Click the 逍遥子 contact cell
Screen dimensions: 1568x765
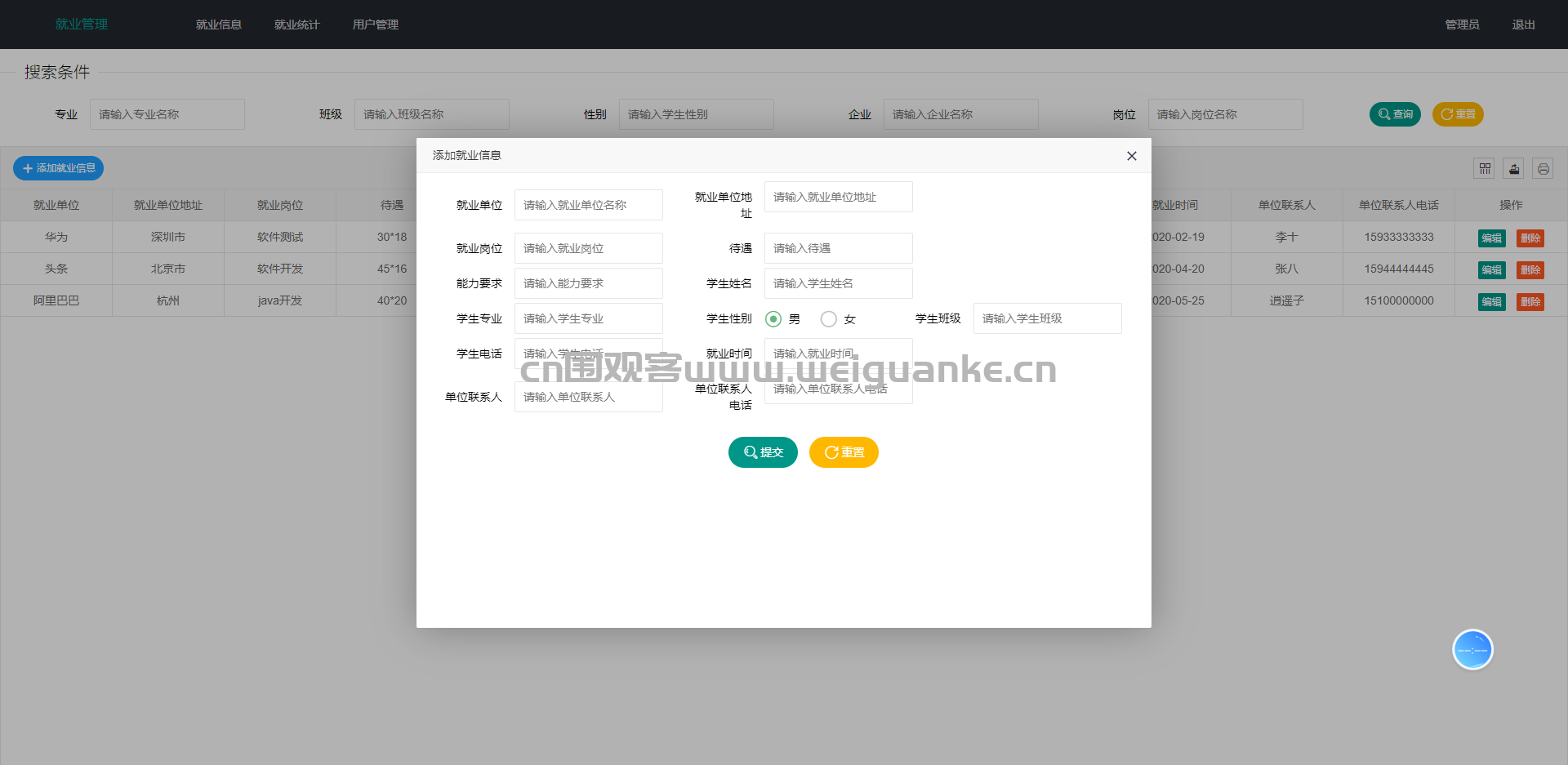pyautogui.click(x=1287, y=300)
